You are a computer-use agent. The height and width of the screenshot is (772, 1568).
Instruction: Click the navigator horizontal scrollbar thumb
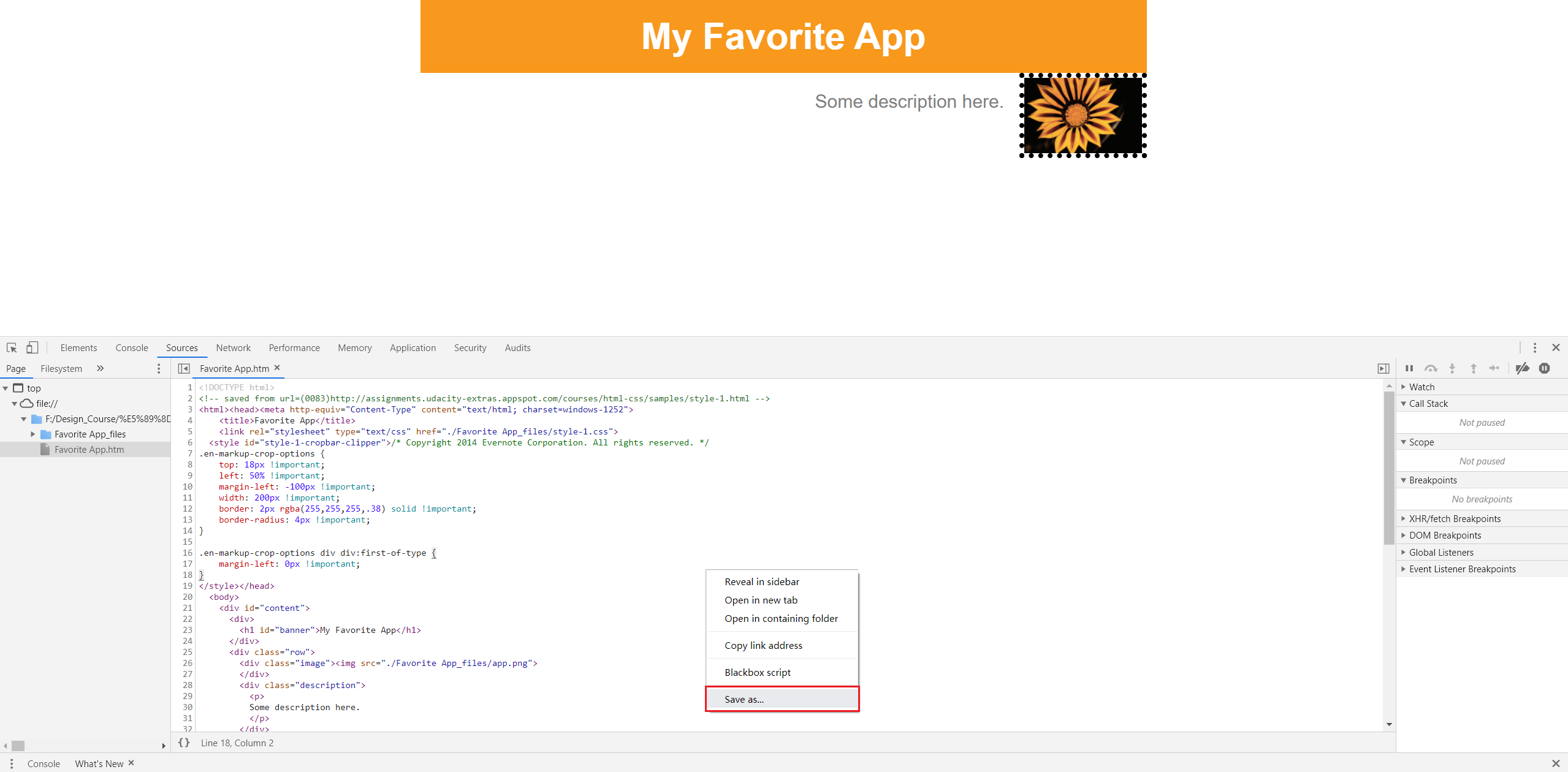pos(18,746)
